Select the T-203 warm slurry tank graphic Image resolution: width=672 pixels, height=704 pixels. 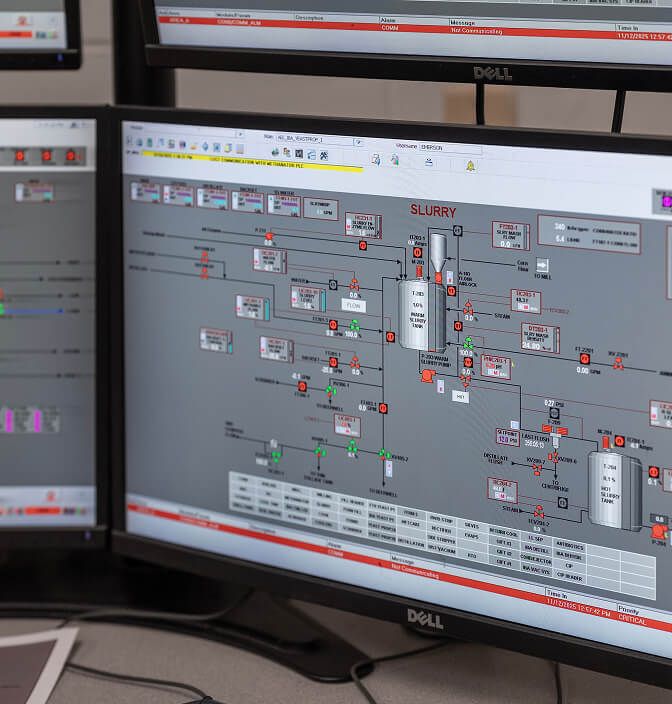pyautogui.click(x=422, y=314)
